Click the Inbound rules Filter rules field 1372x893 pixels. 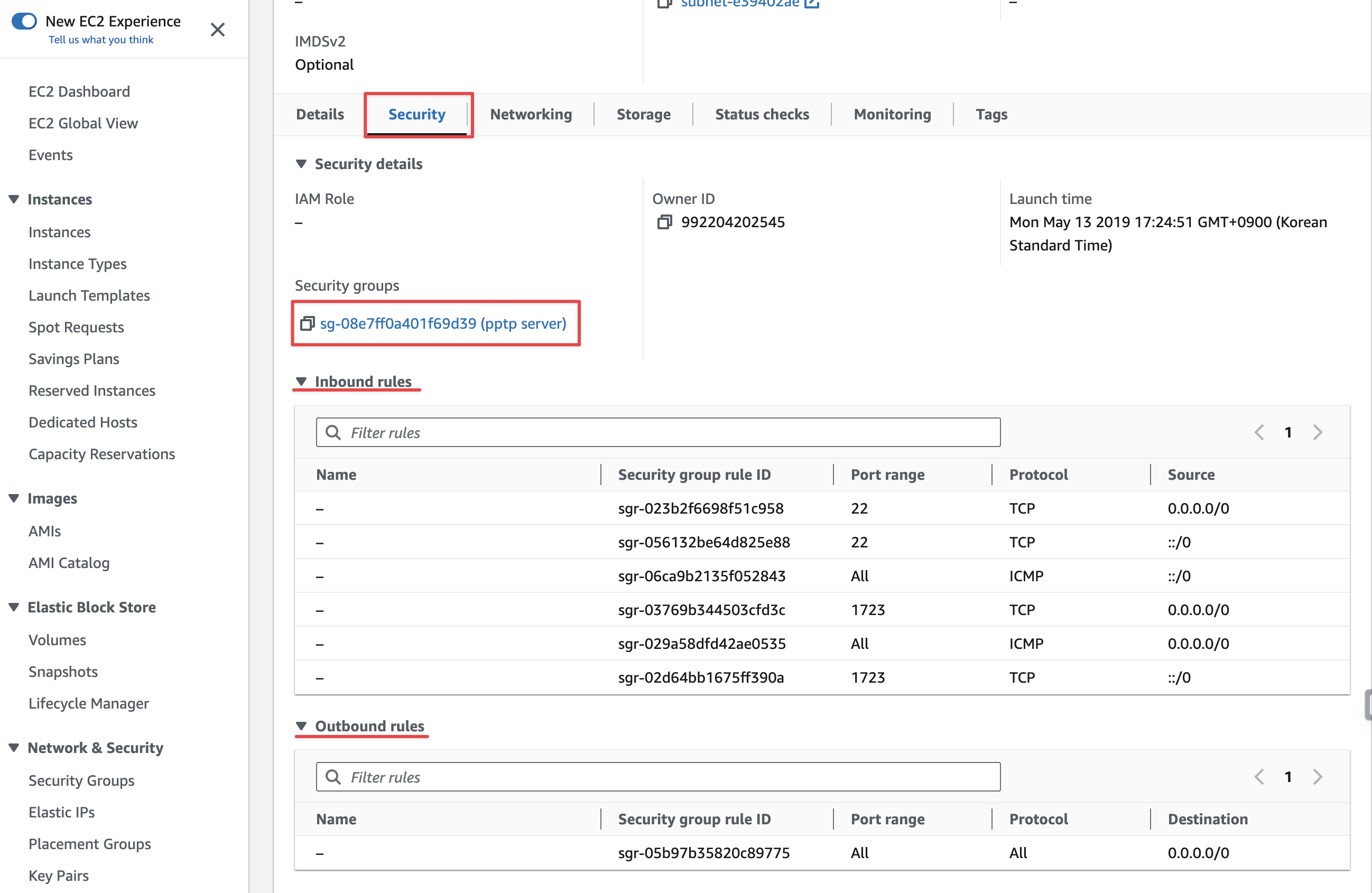(x=659, y=432)
